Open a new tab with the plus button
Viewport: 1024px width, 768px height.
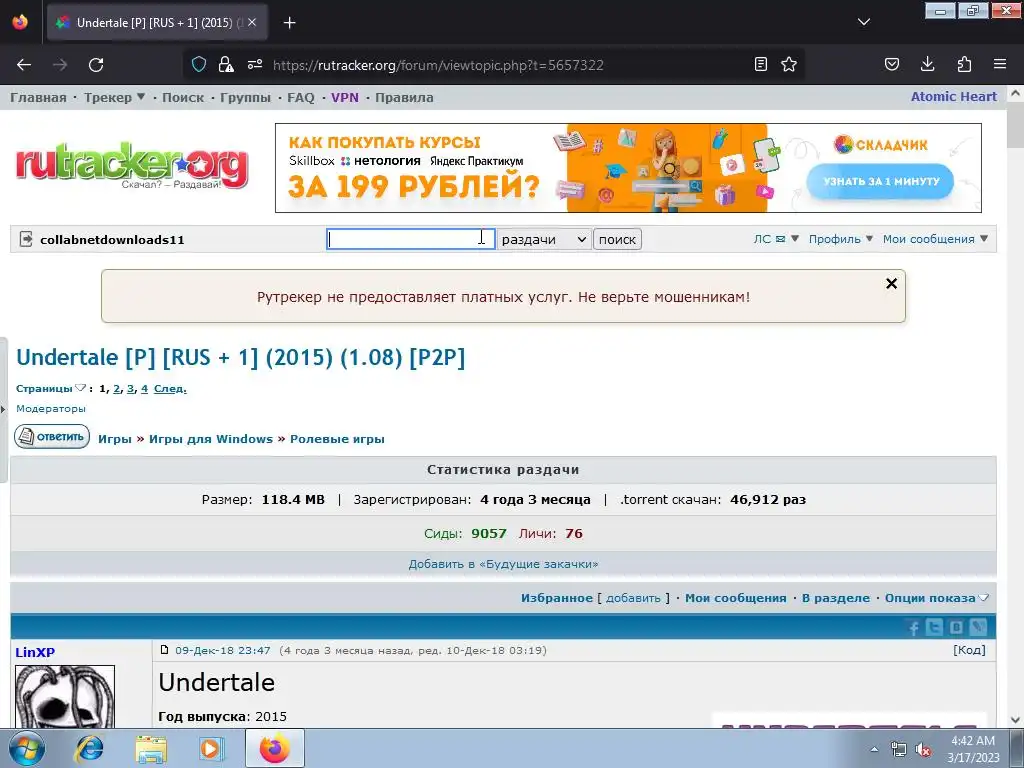[x=289, y=23]
